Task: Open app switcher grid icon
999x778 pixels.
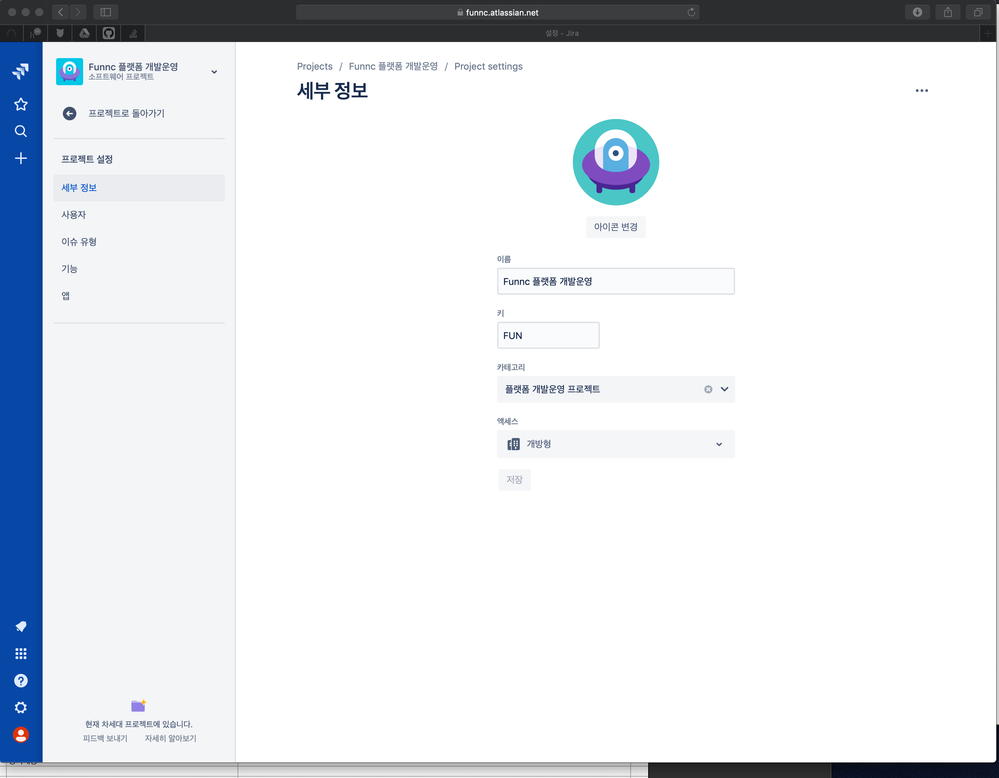Action: (x=20, y=654)
